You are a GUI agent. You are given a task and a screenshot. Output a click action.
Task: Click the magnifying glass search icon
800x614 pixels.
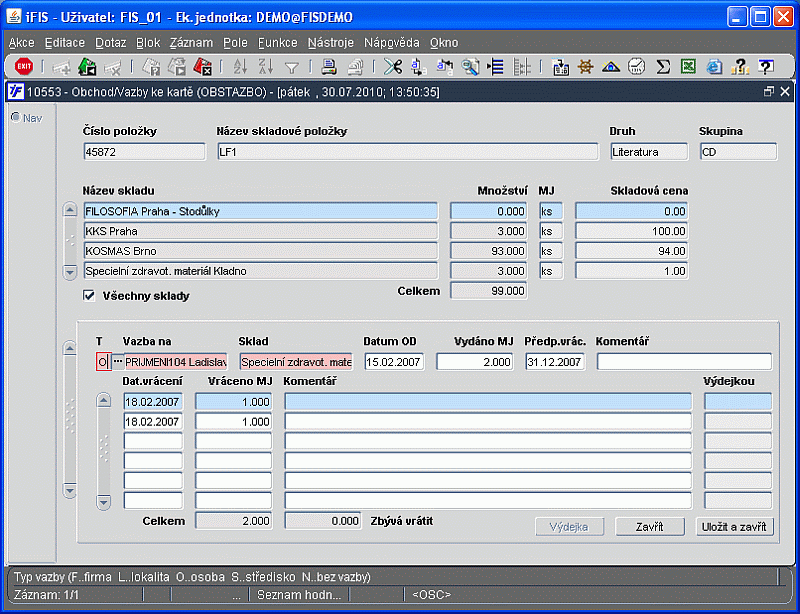[x=470, y=67]
